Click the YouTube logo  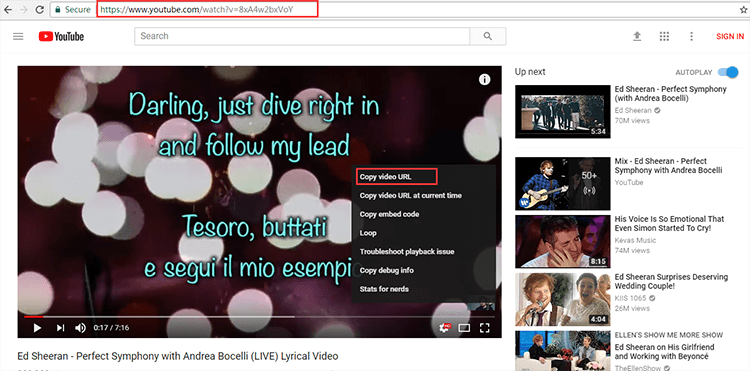click(61, 36)
